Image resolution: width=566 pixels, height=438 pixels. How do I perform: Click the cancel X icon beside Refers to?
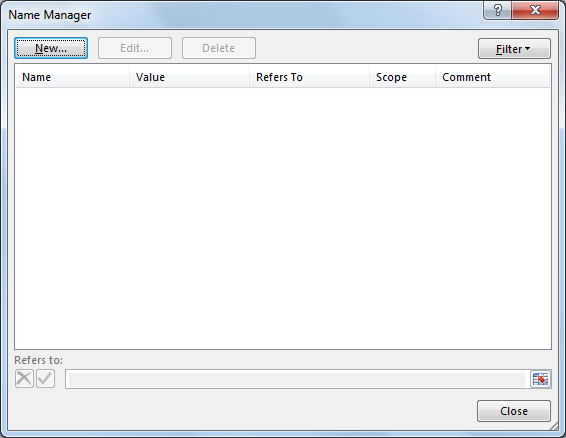pyautogui.click(x=24, y=378)
